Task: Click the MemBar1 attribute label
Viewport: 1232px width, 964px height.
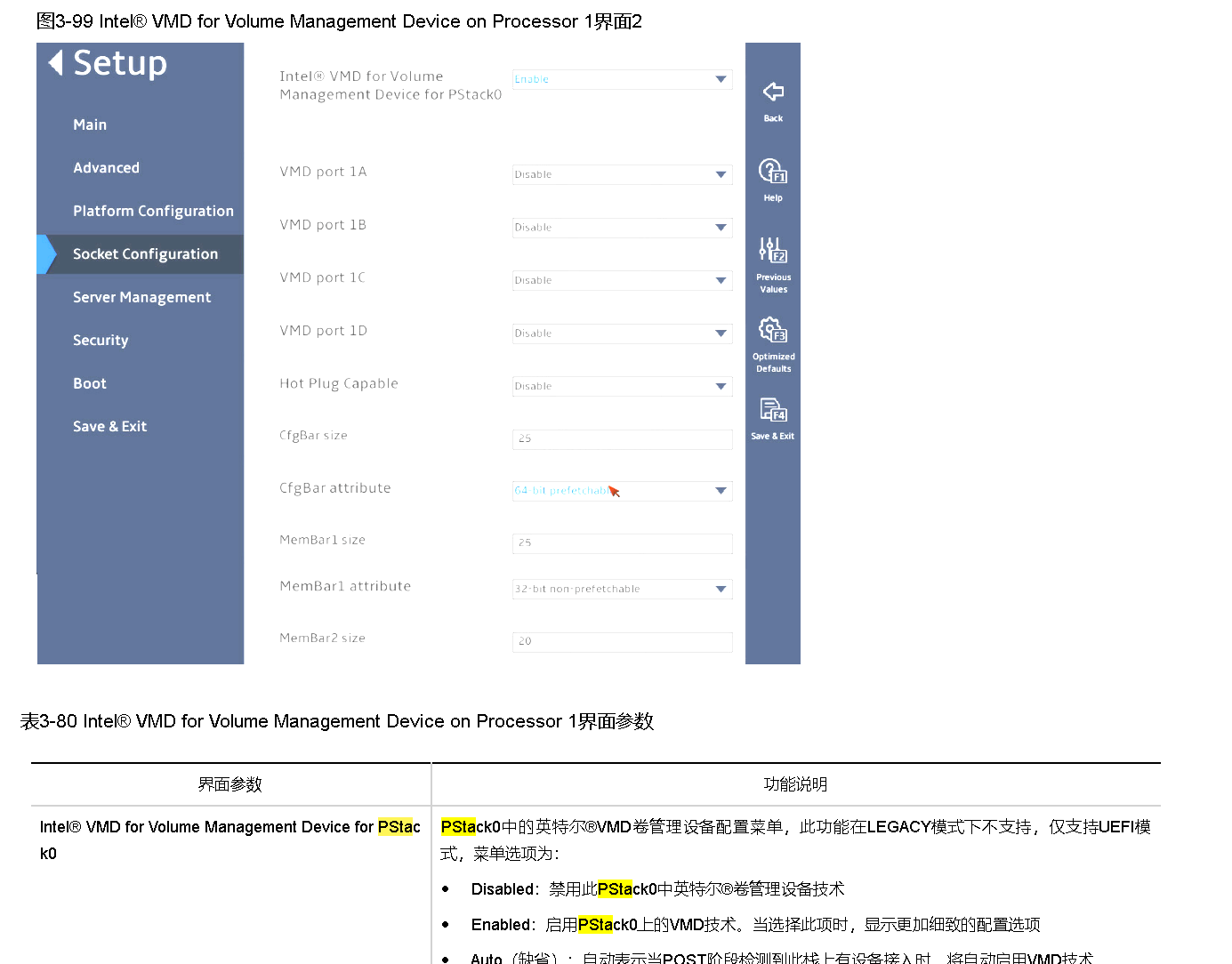Action: pyautogui.click(x=345, y=586)
